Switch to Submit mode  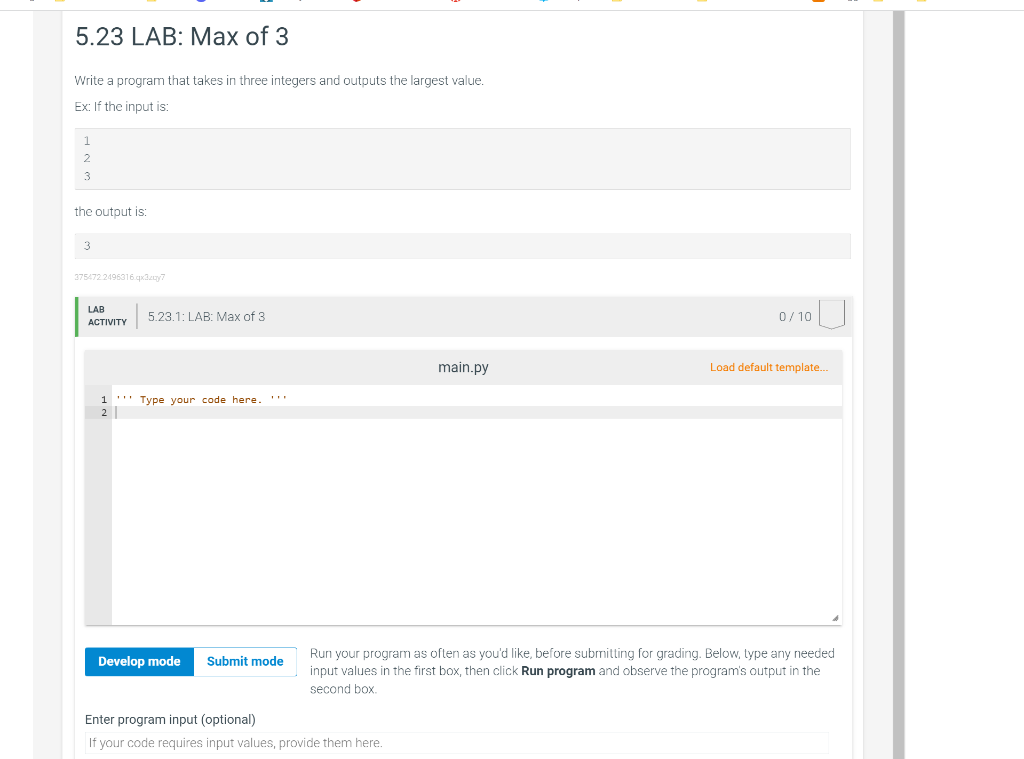(x=245, y=661)
